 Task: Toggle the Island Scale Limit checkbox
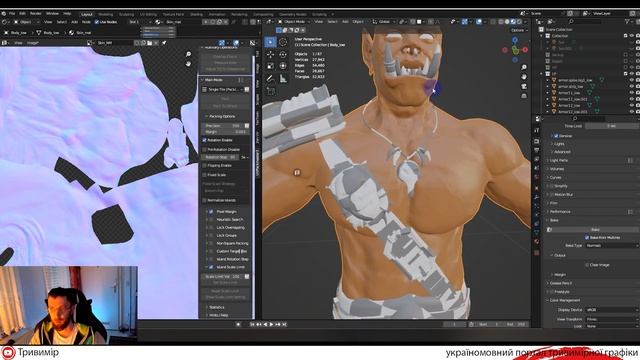tap(211, 267)
